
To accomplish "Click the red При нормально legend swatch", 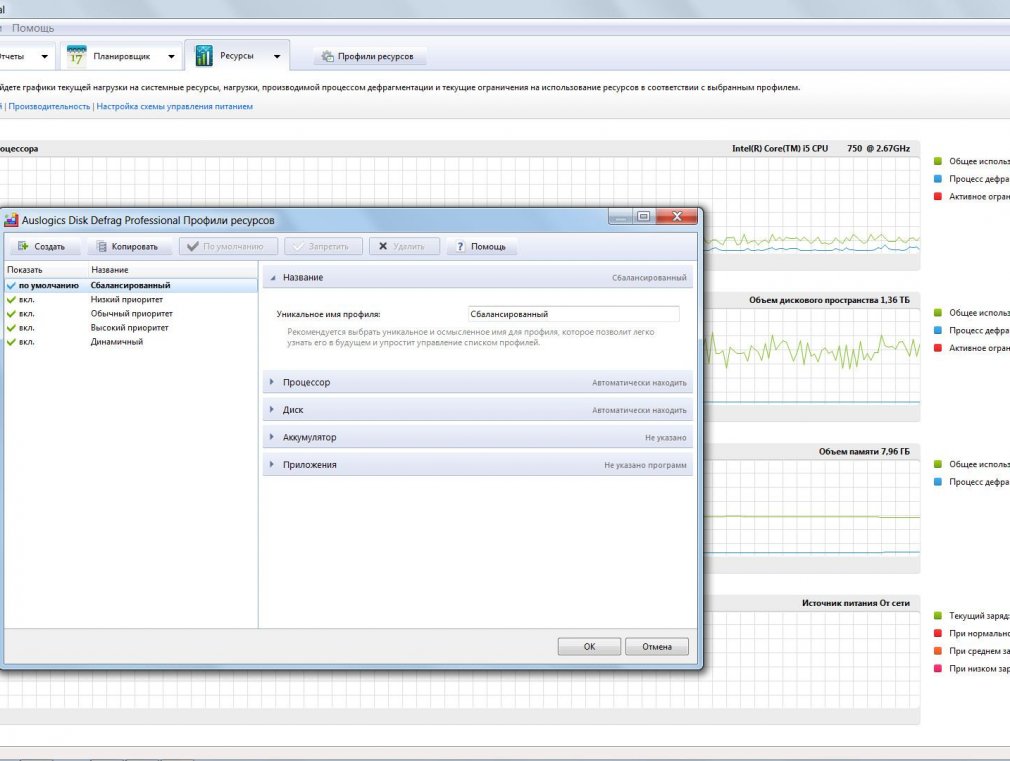I will pyautogui.click(x=938, y=633).
